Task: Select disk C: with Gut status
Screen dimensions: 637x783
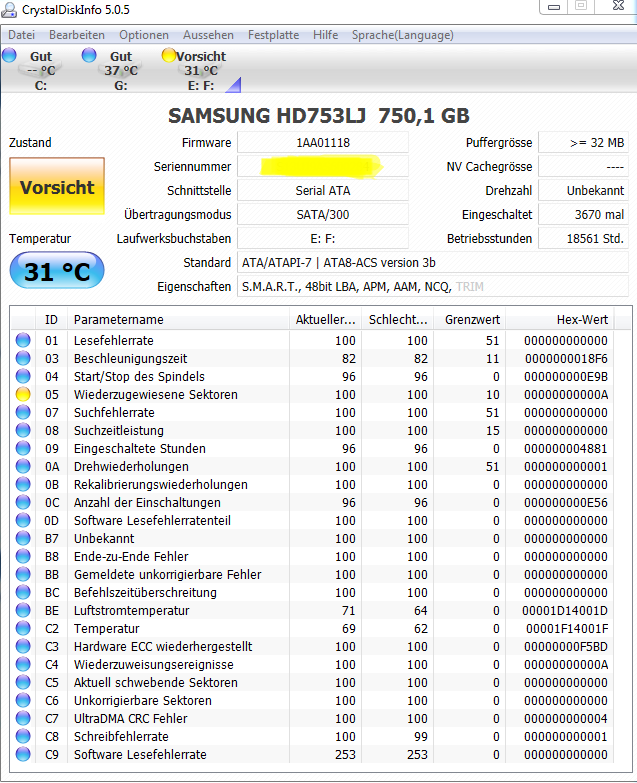Action: [40, 70]
